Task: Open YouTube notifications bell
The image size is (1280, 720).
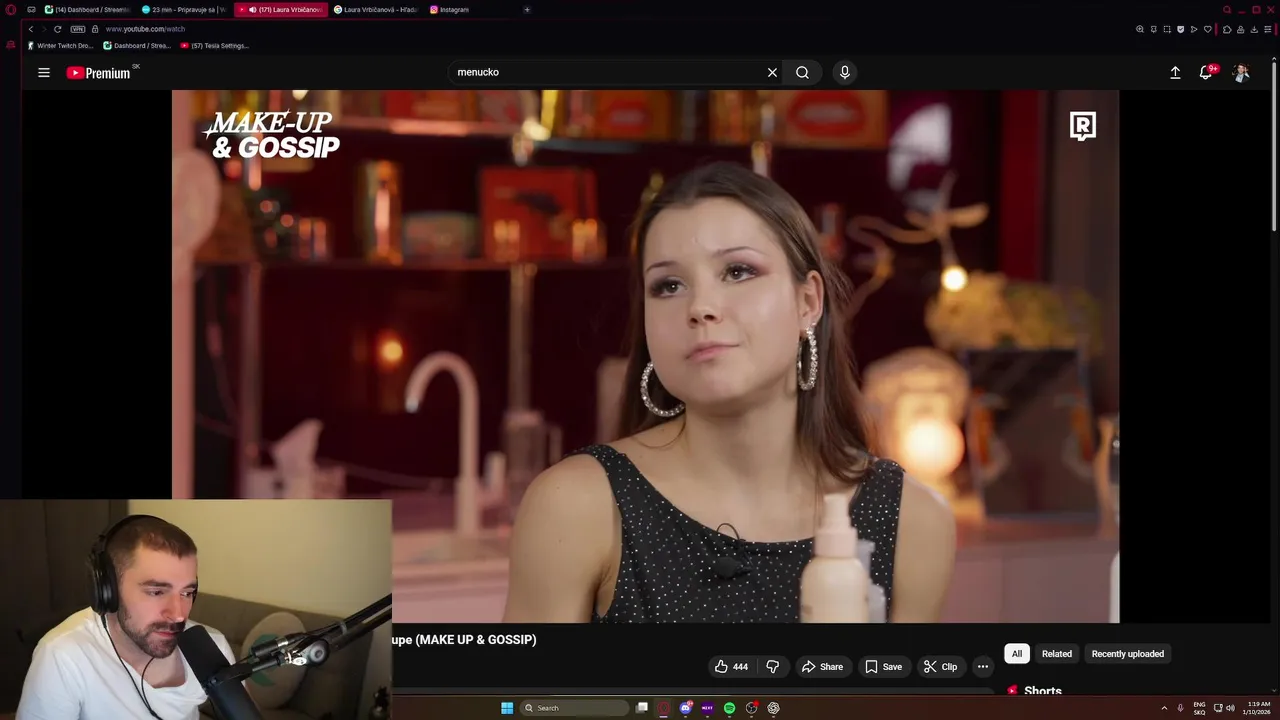Action: click(1206, 73)
